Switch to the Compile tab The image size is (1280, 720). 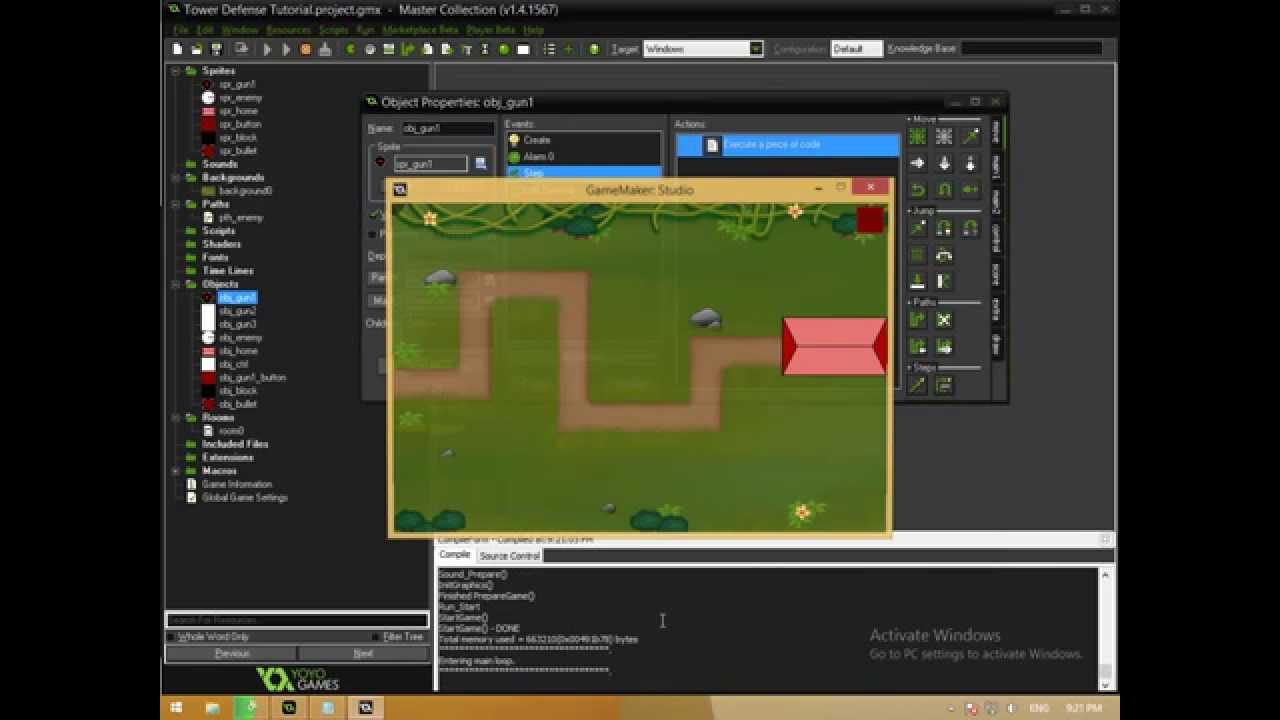(x=454, y=555)
